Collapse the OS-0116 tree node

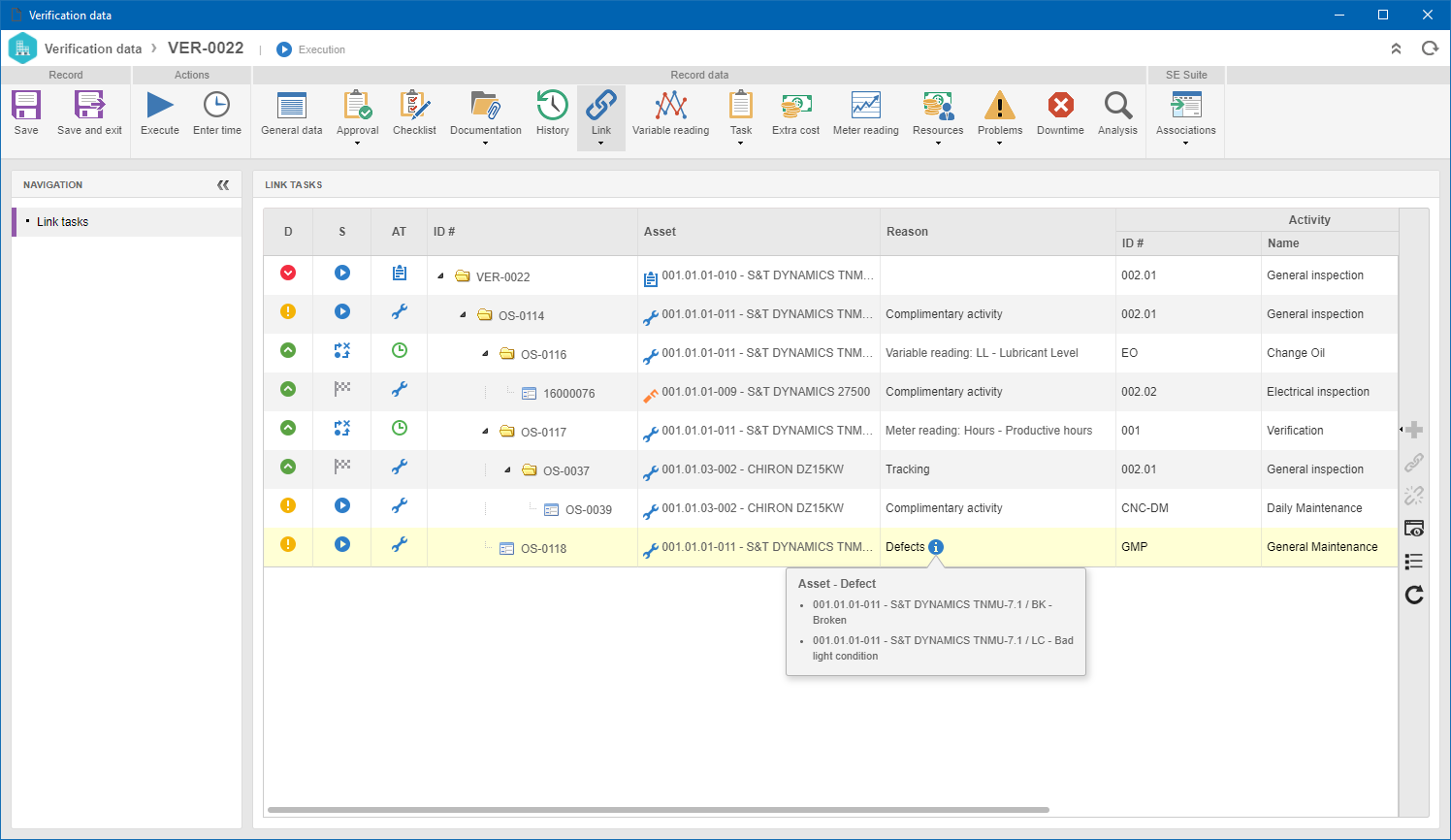tap(485, 354)
